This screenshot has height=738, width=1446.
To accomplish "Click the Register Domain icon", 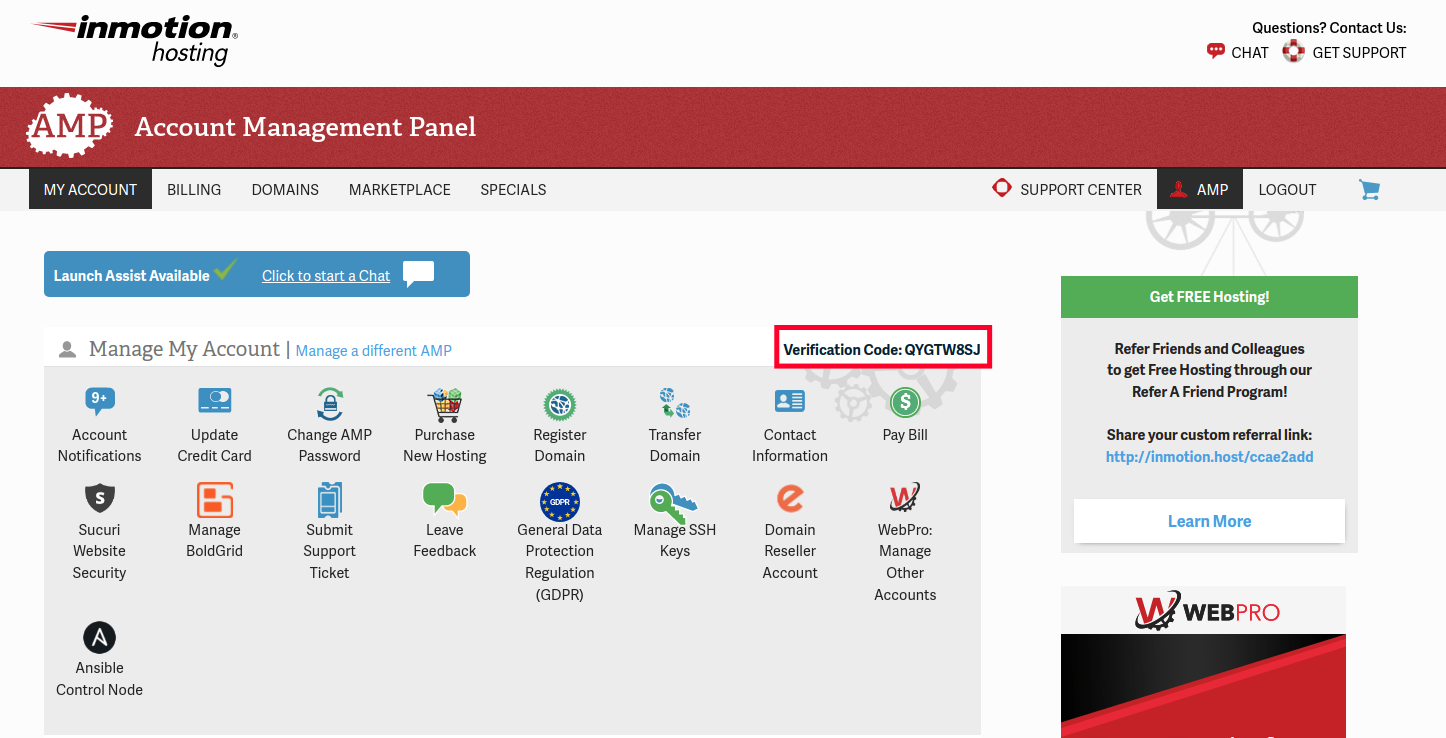I will (x=560, y=404).
